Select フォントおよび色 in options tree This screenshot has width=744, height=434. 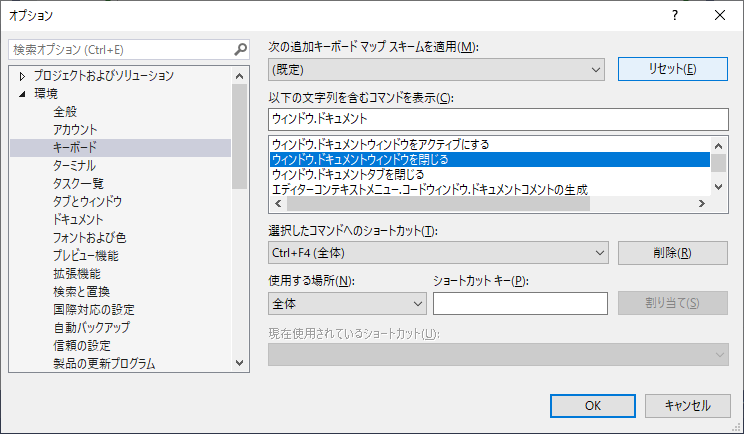click(x=89, y=238)
